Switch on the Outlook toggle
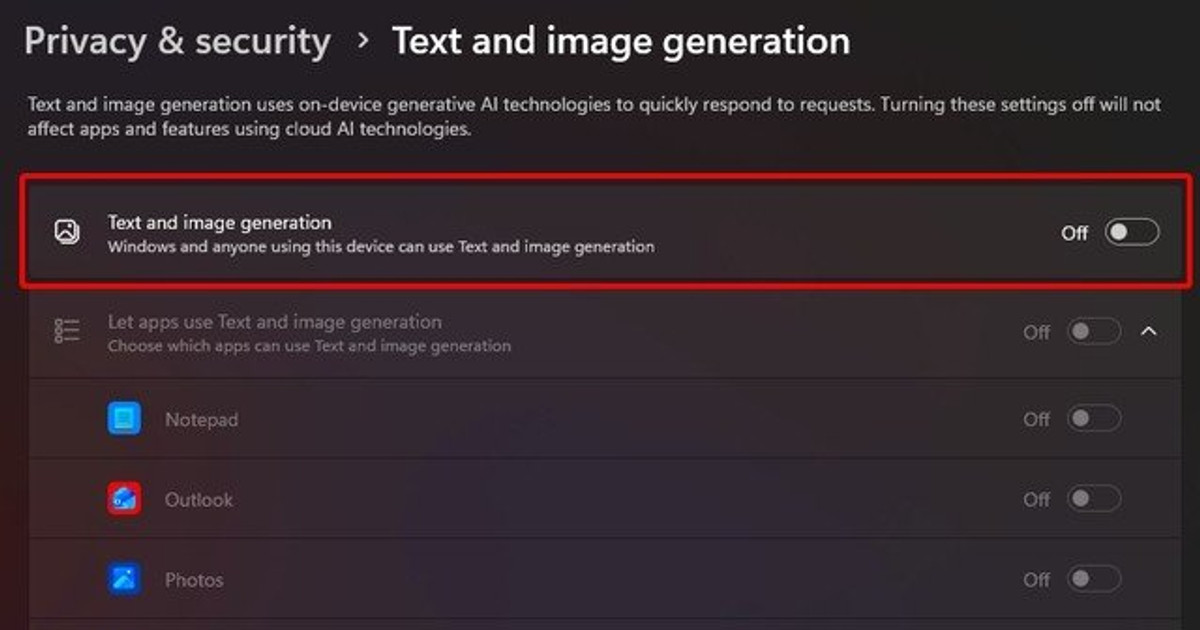Viewport: 1200px width, 630px height. point(1094,498)
